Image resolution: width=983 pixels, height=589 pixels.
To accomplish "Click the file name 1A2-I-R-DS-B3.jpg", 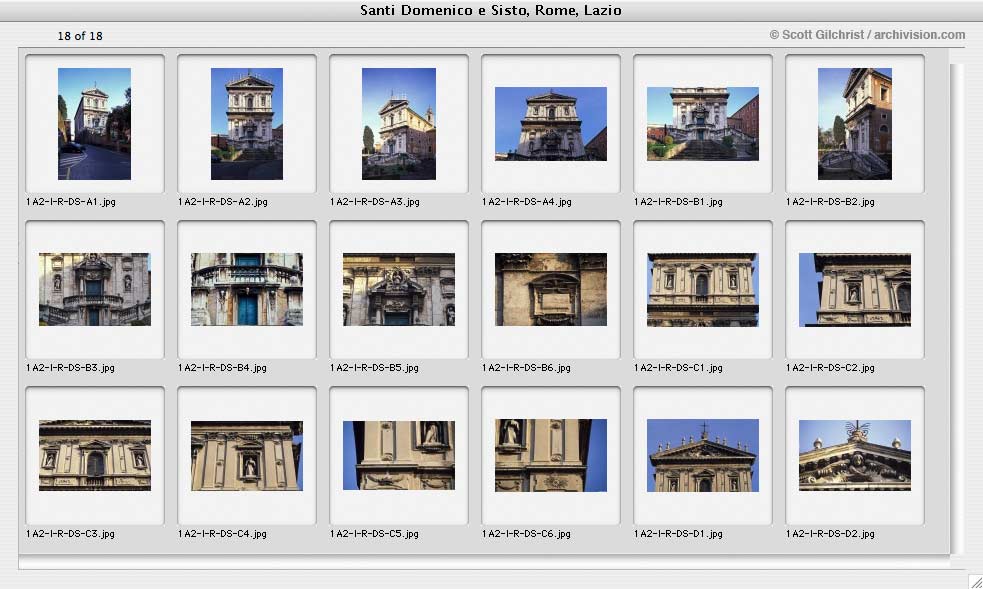I will [70, 368].
